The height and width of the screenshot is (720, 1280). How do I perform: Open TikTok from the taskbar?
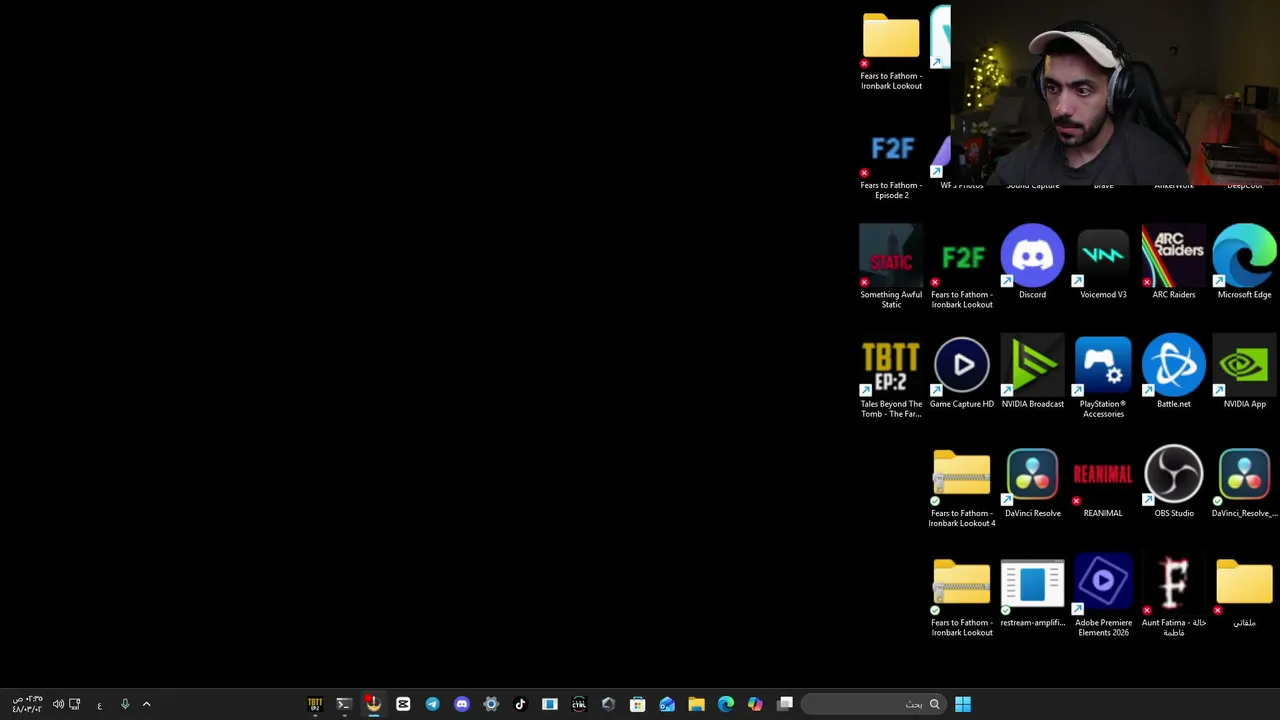point(520,704)
